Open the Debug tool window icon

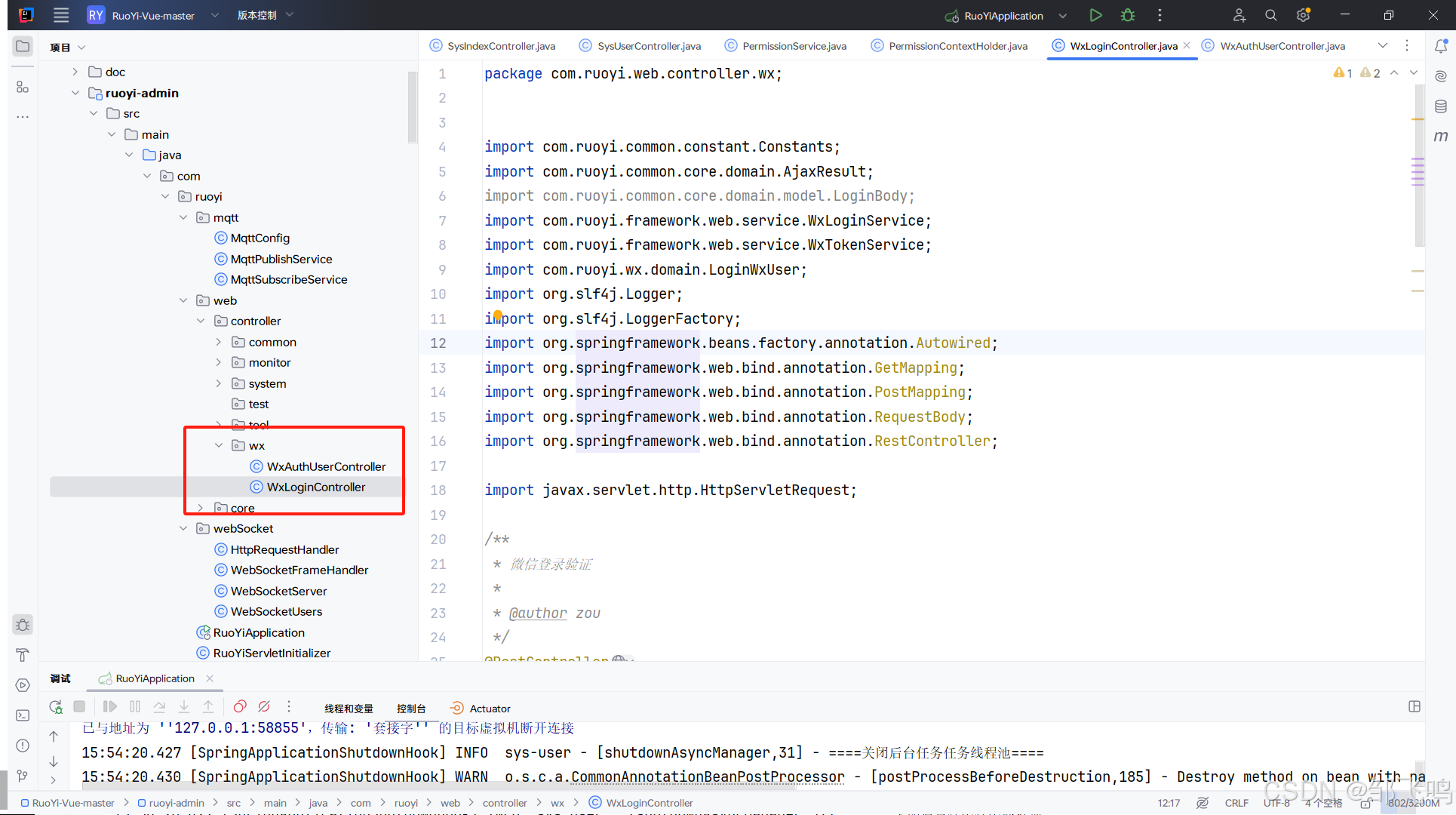(x=23, y=625)
